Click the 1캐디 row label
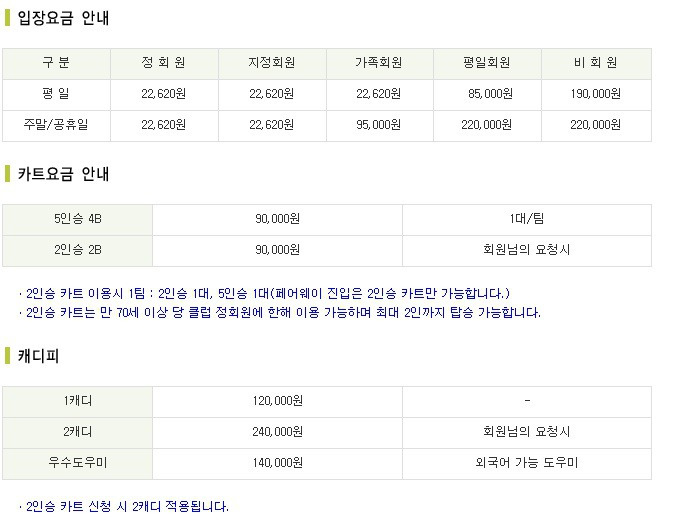Image resolution: width=679 pixels, height=525 pixels. pyautogui.click(x=78, y=401)
